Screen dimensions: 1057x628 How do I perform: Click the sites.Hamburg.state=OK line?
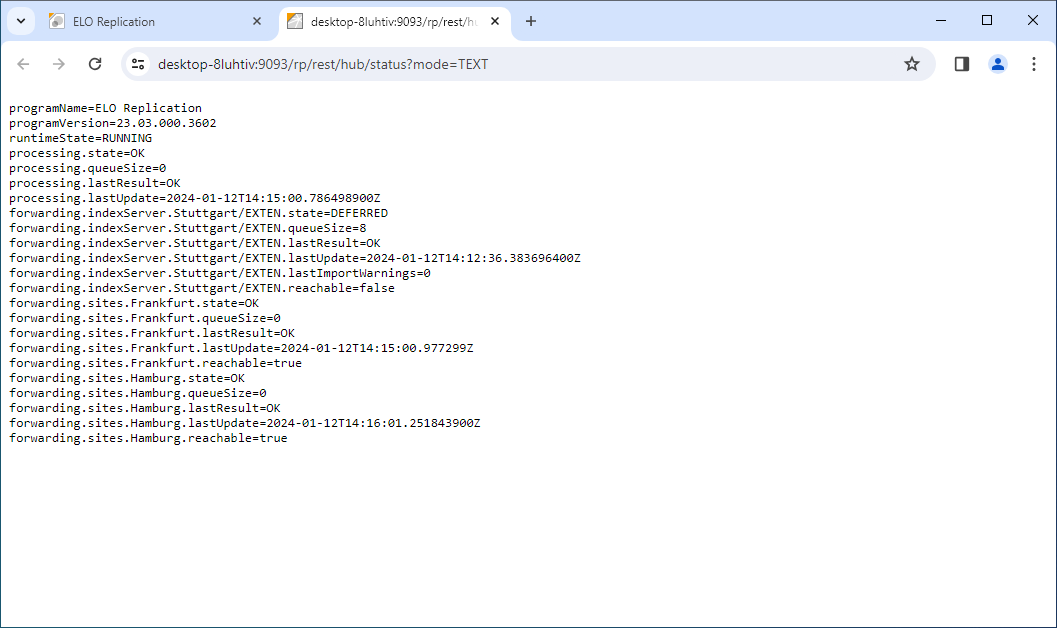pos(127,378)
